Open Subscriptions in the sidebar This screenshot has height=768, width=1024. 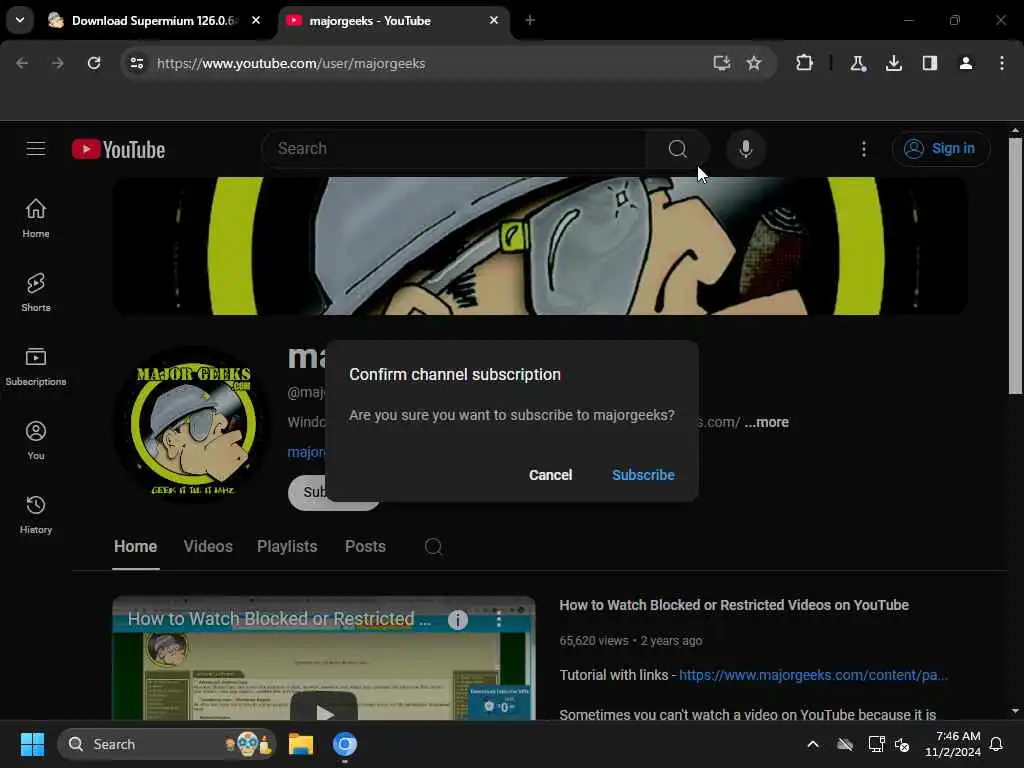(36, 366)
